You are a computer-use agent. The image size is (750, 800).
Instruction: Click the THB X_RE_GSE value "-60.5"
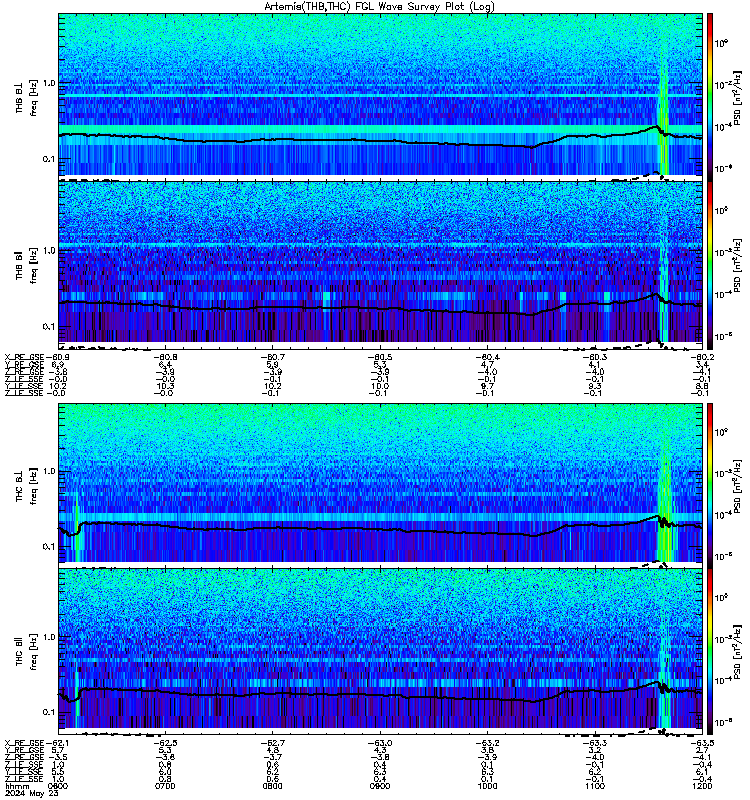pyautogui.click(x=380, y=357)
